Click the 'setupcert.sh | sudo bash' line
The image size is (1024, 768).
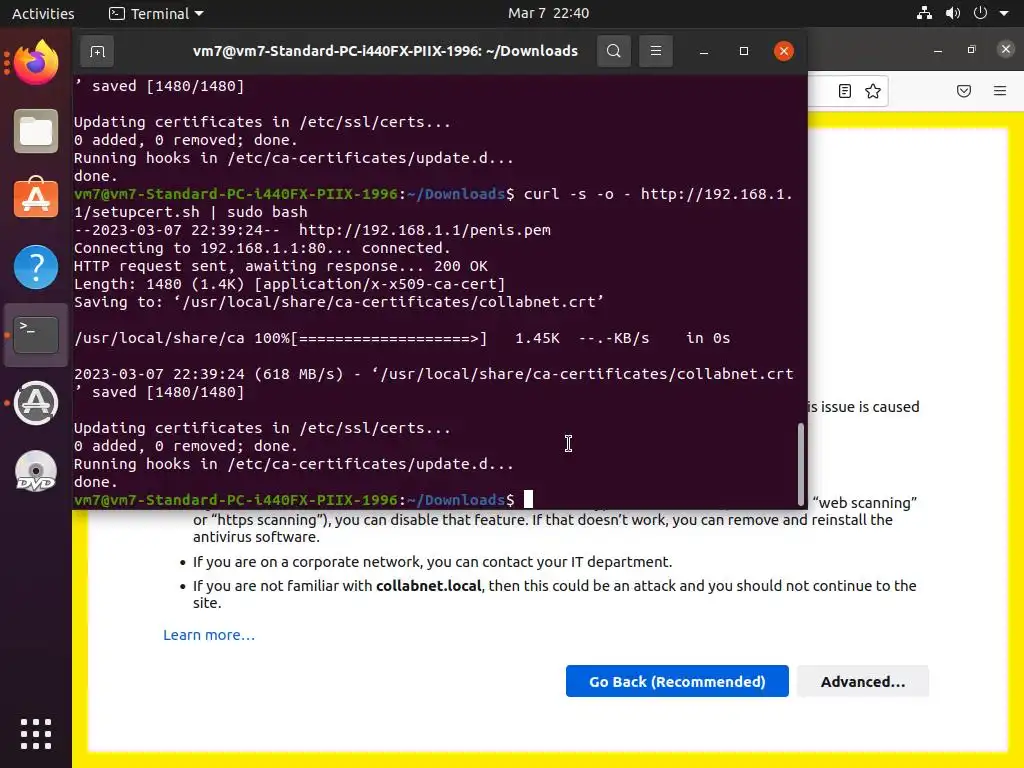(x=191, y=212)
